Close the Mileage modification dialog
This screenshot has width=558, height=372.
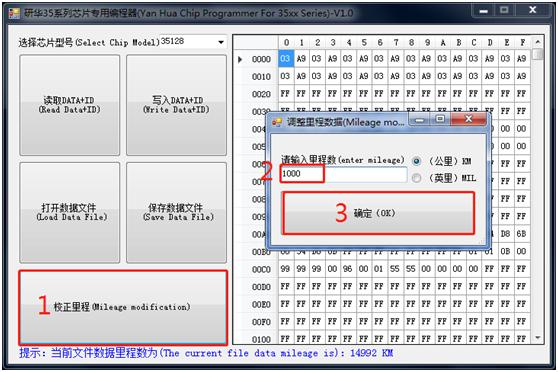pyautogui.click(x=469, y=119)
